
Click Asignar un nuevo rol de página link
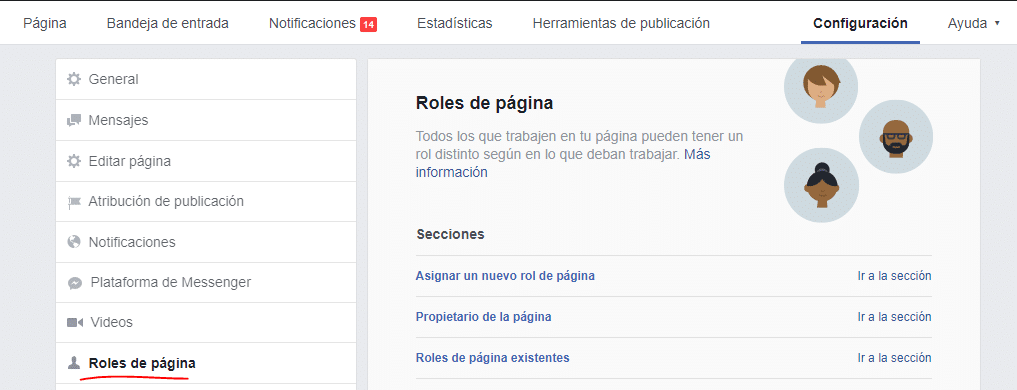(505, 276)
